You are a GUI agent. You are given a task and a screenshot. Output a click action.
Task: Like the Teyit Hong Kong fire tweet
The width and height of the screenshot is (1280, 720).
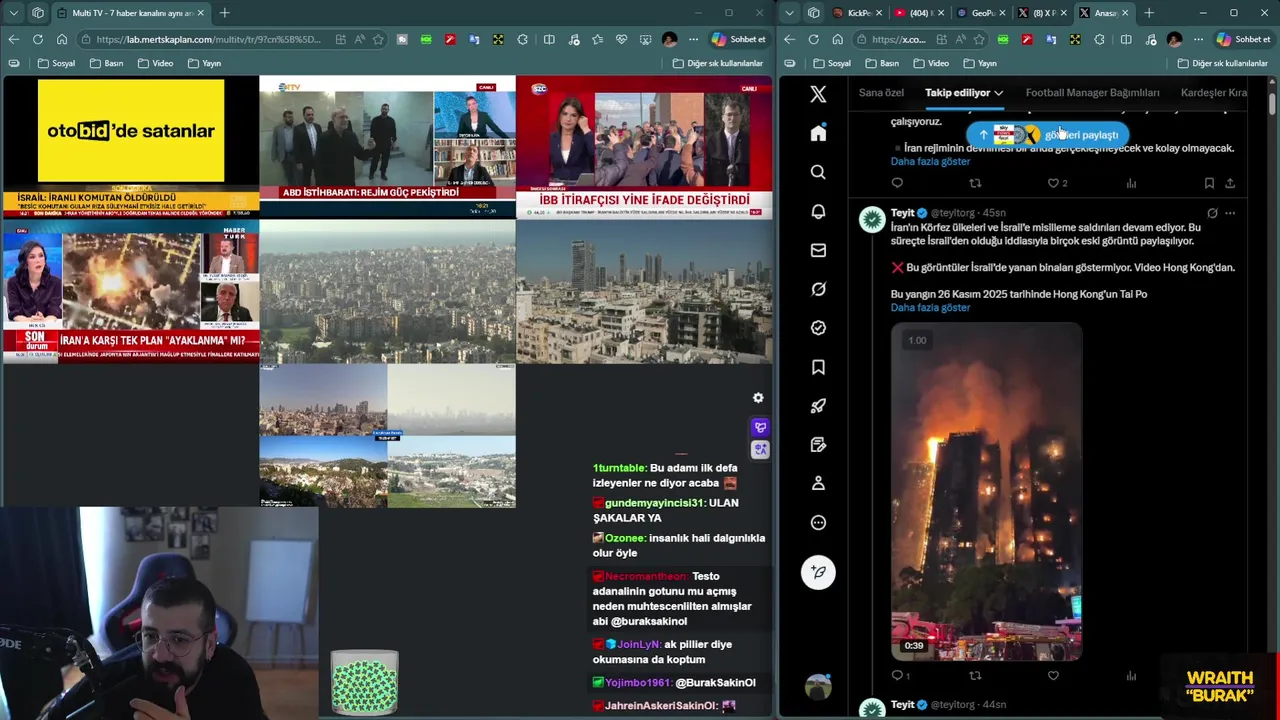pyautogui.click(x=1053, y=676)
